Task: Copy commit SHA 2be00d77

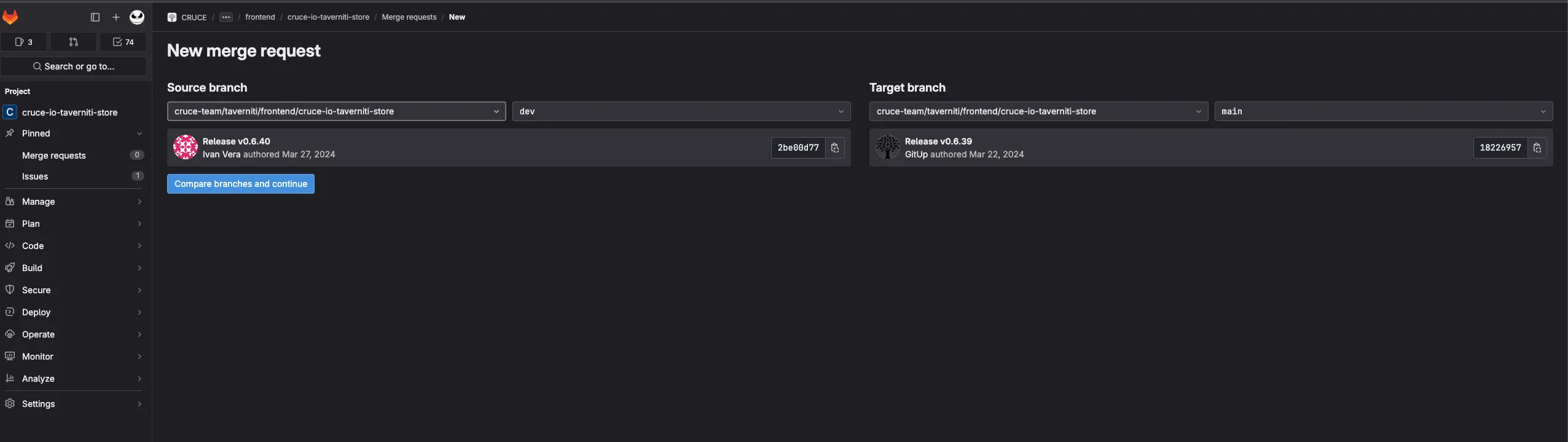Action: tap(835, 148)
